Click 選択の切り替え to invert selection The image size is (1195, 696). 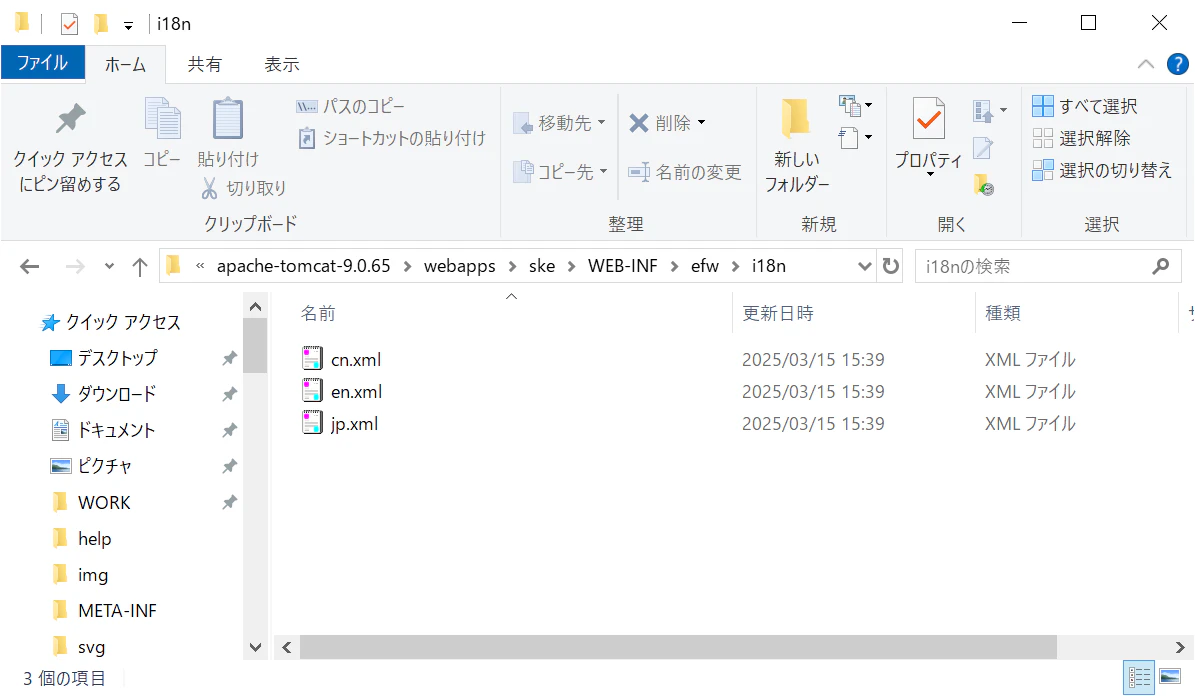tap(1102, 170)
